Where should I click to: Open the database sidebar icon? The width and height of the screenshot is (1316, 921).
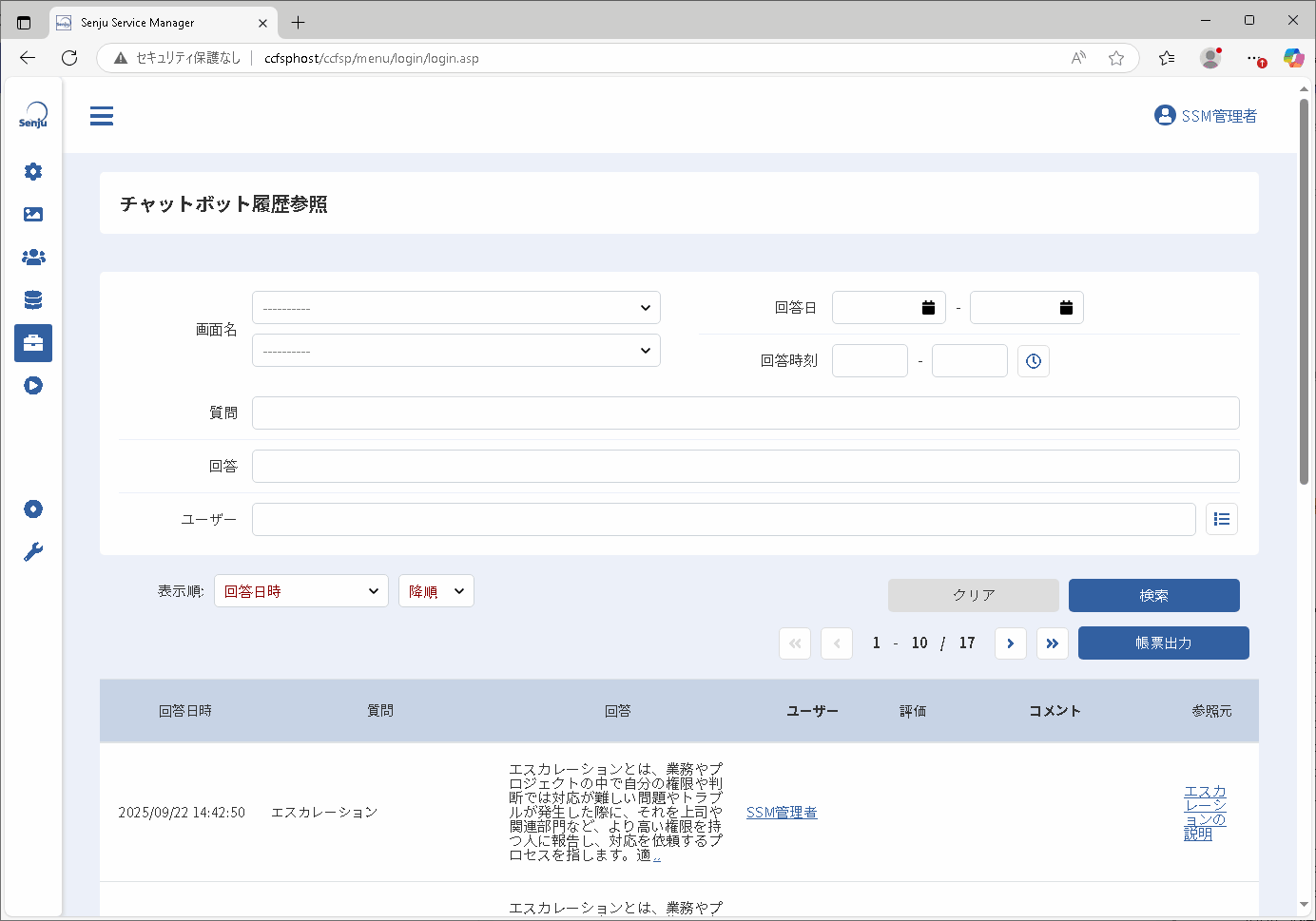click(x=33, y=300)
